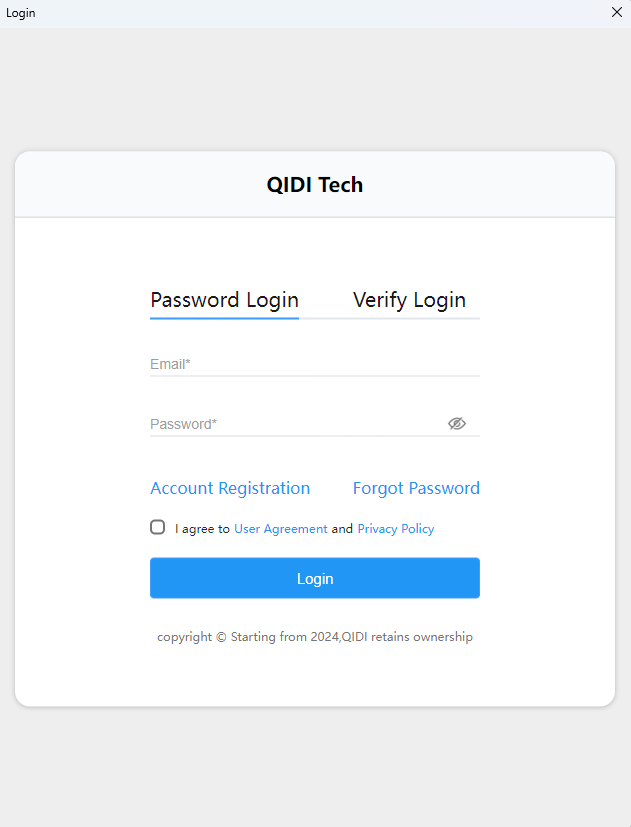Switch to the Verify Login tab
Image resolution: width=631 pixels, height=827 pixels.
click(x=409, y=299)
